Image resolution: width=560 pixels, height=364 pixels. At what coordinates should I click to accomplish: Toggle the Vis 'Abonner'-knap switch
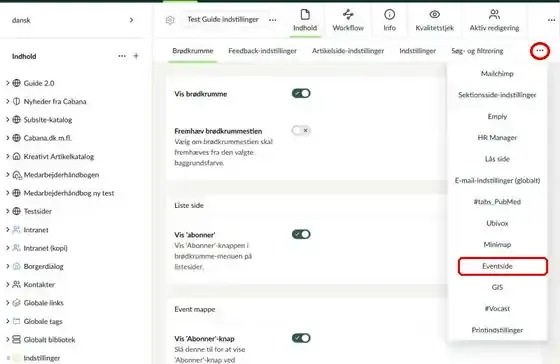(x=301, y=338)
